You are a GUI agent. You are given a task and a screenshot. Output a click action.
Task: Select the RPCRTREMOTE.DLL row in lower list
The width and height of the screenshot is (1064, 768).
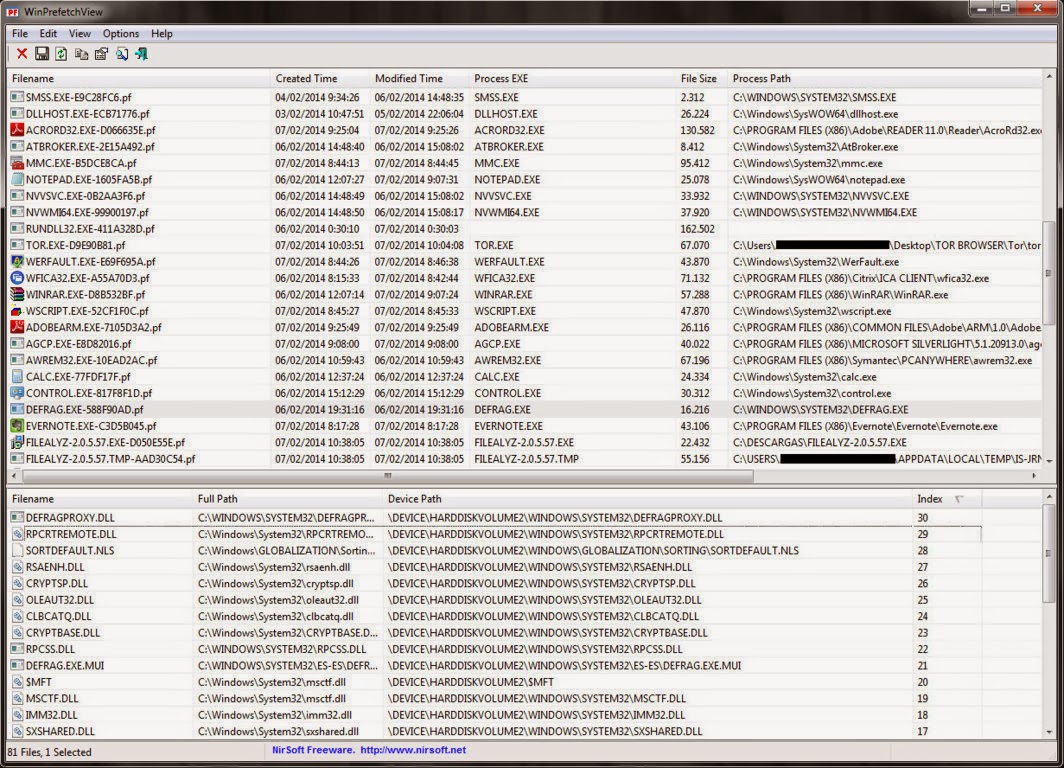click(x=495, y=534)
